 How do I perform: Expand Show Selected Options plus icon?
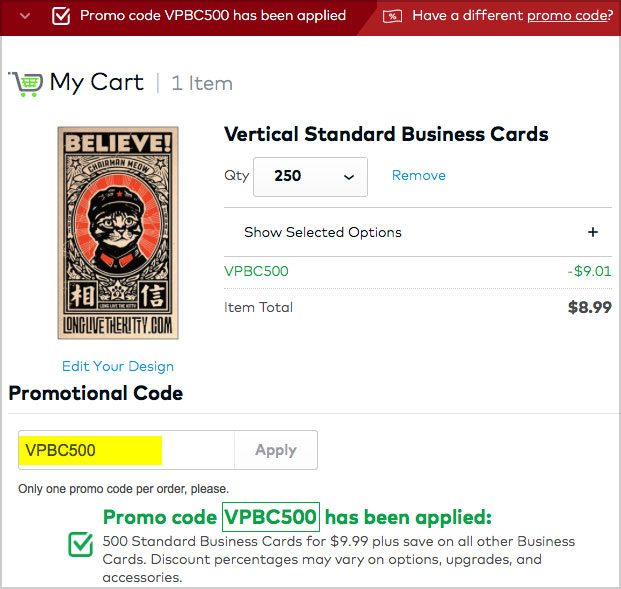tap(592, 232)
